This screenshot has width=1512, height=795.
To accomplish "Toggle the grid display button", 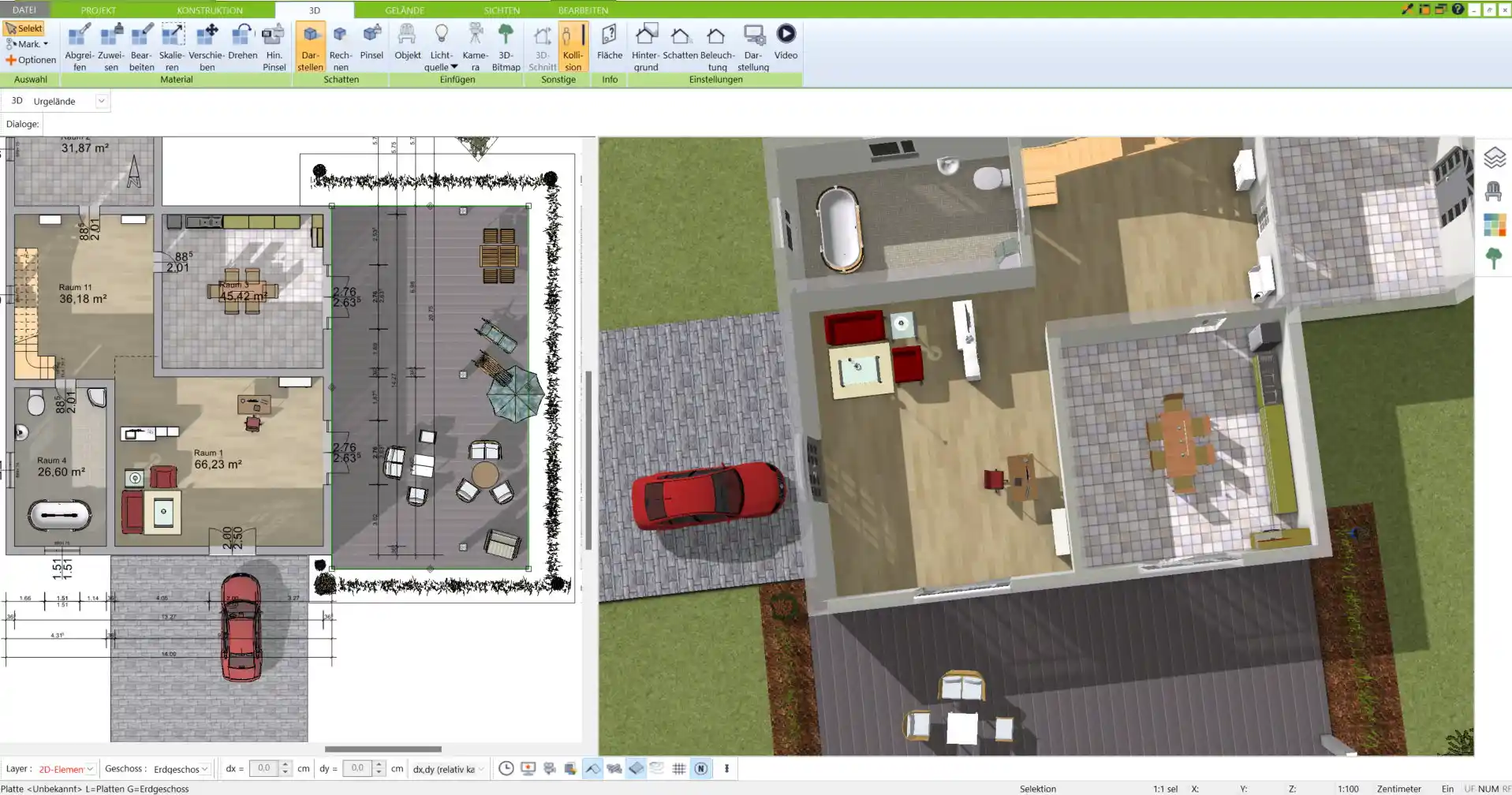I will click(x=678, y=768).
